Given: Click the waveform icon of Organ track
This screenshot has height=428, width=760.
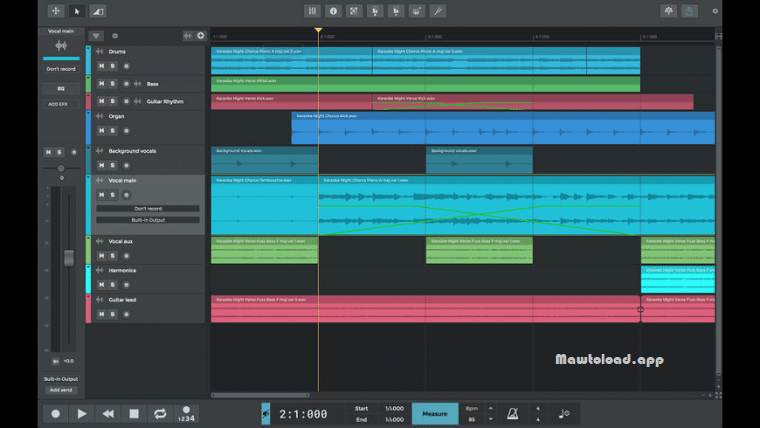Looking at the screenshot, I should [x=99, y=116].
